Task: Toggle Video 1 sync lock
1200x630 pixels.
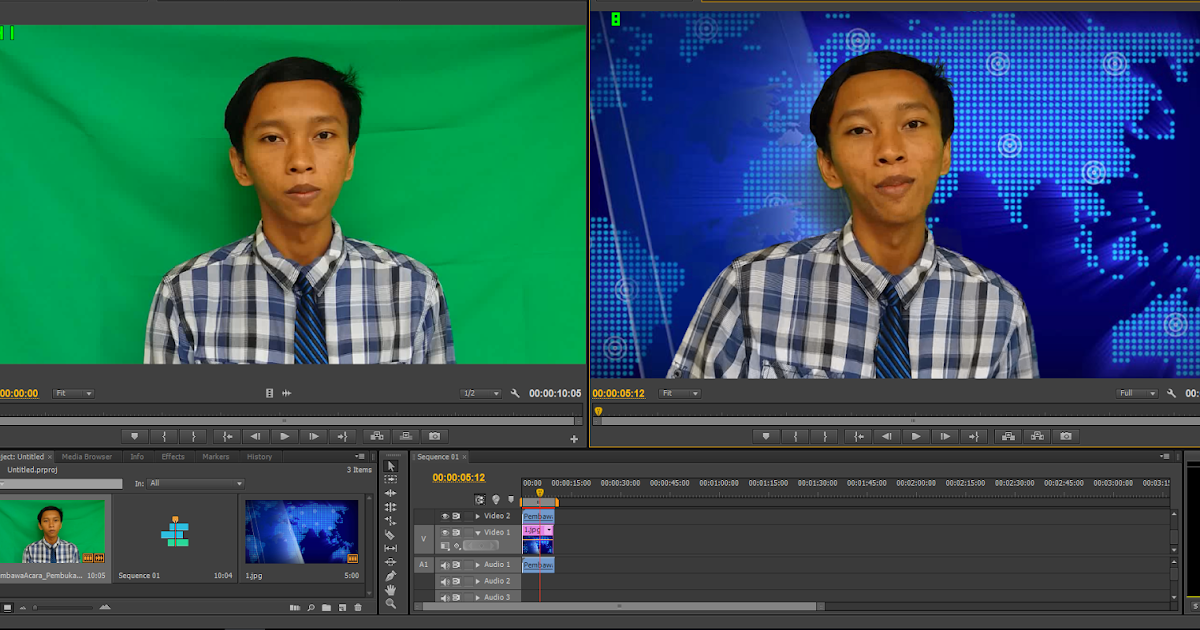Action: pos(457,533)
